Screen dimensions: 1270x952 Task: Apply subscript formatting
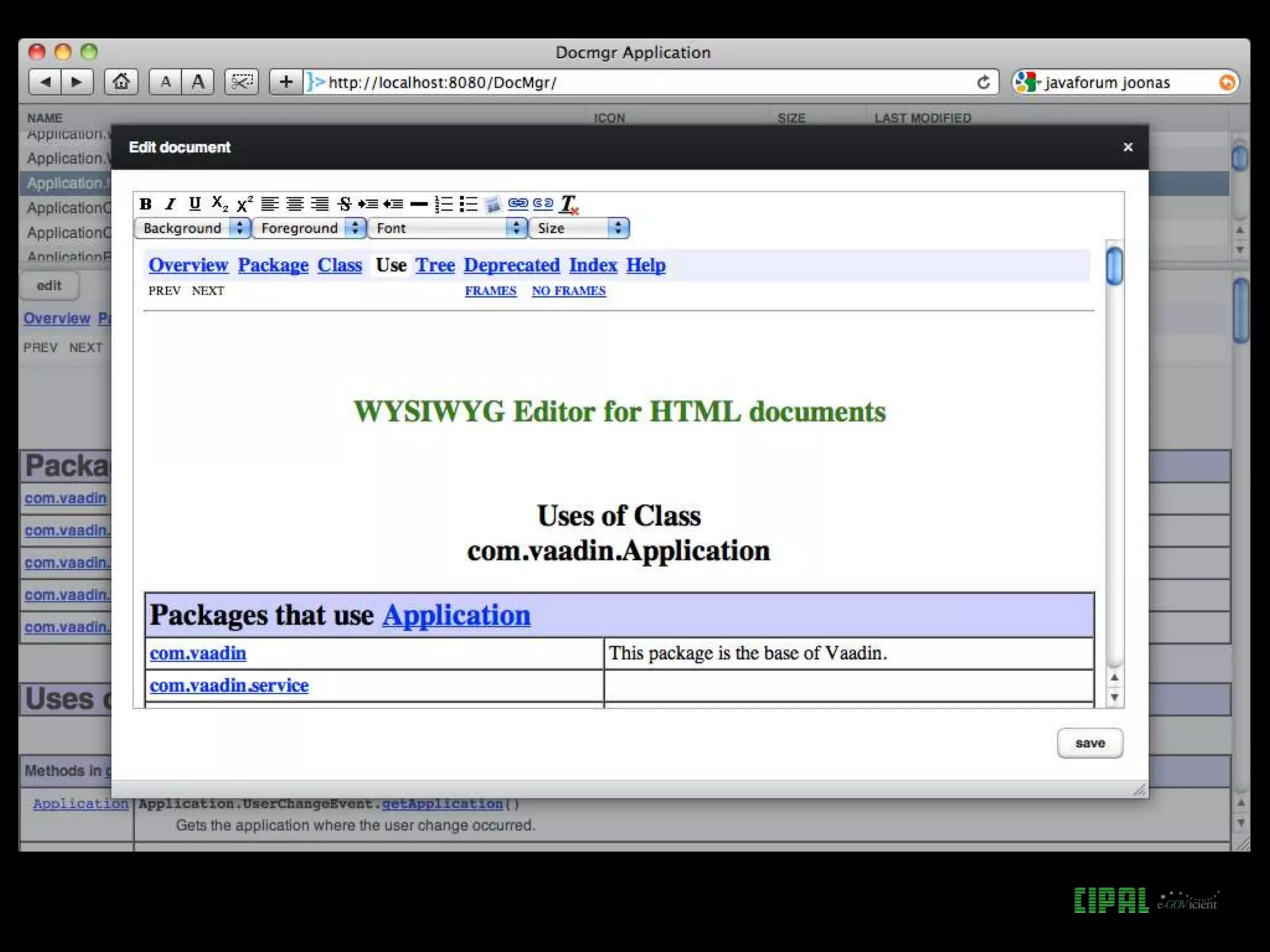220,204
